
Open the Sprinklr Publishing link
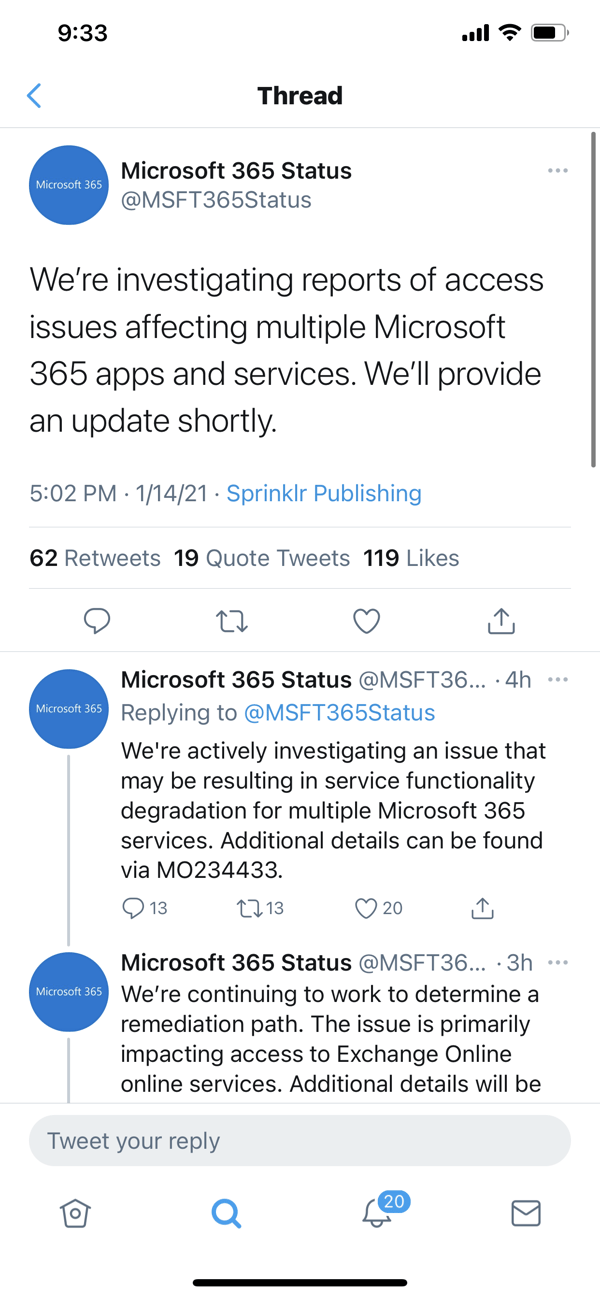click(x=323, y=493)
